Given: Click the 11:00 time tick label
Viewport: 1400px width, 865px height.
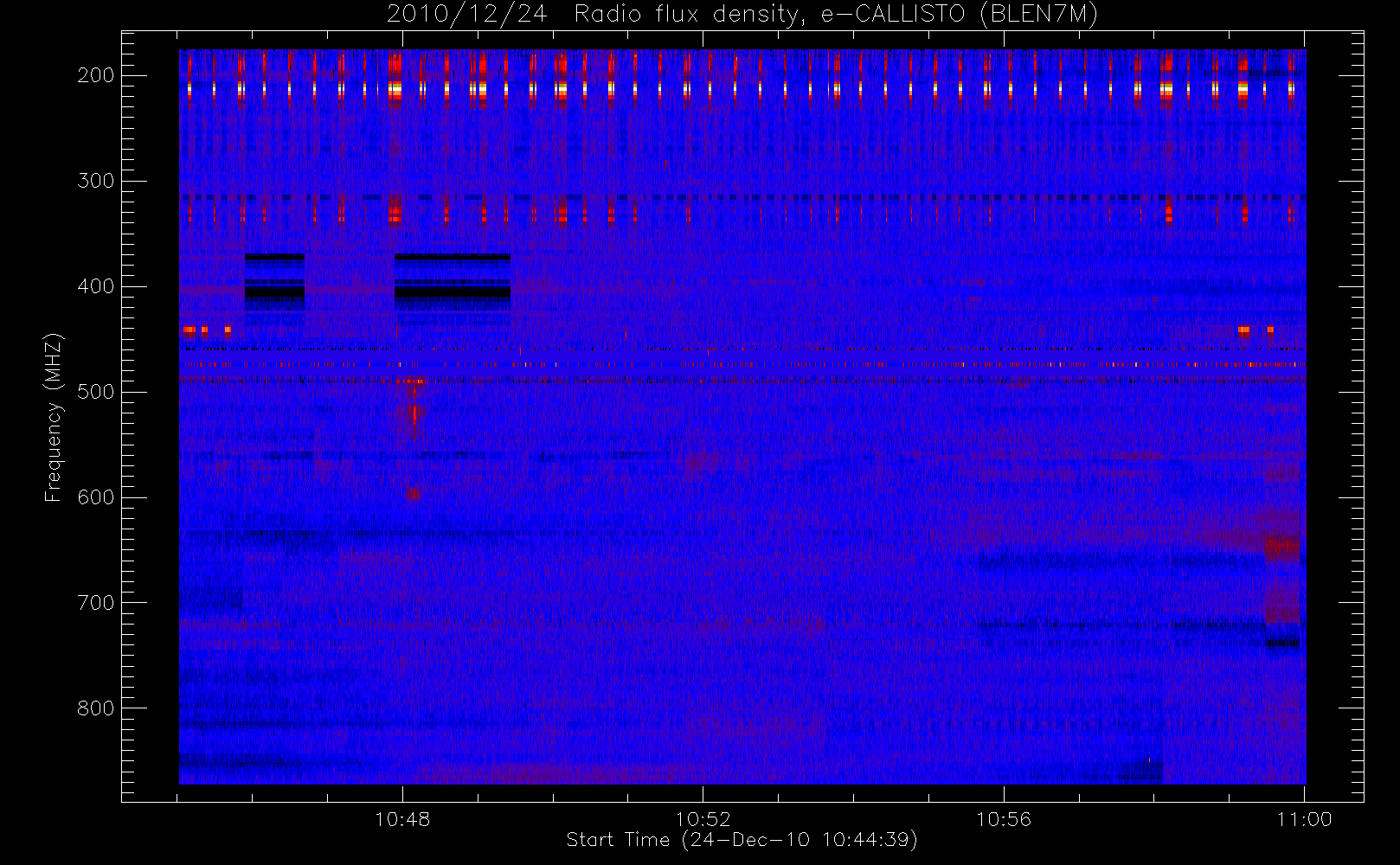Looking at the screenshot, I should pos(1304,819).
